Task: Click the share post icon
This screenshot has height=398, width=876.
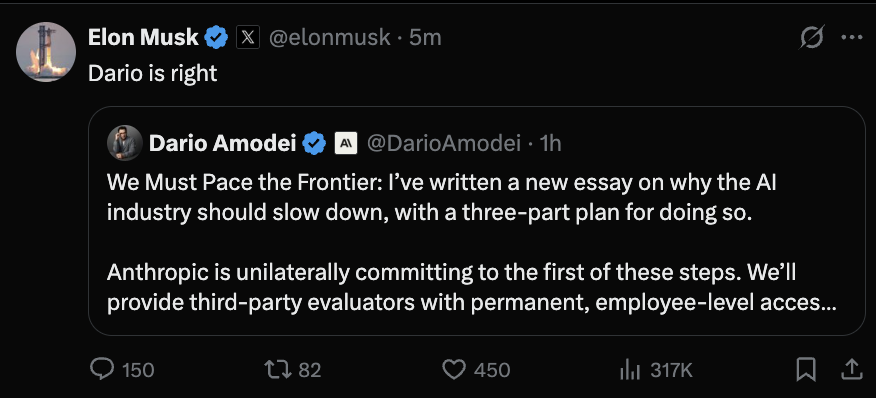Action: tap(851, 369)
